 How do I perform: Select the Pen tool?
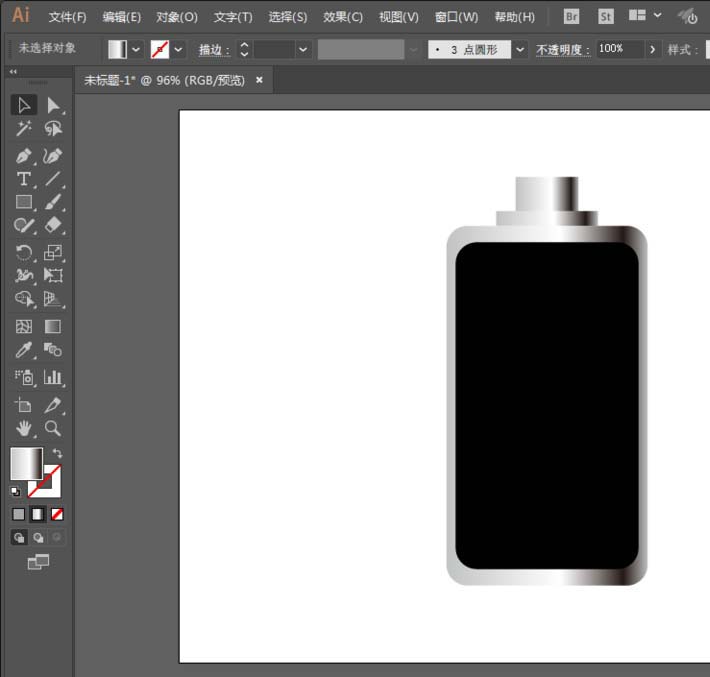(24, 156)
